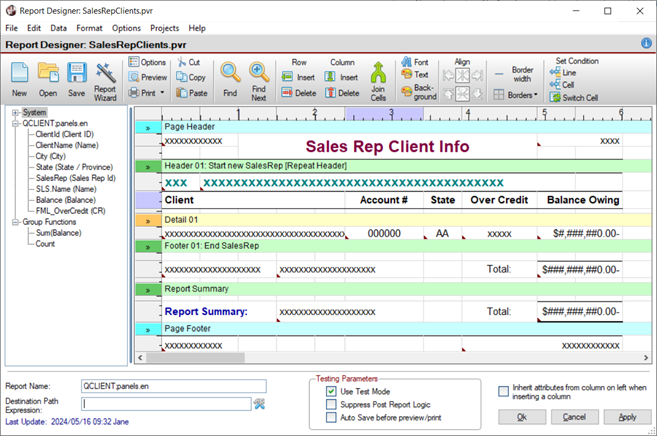Enable Suppress Post Report Logic
The width and height of the screenshot is (657, 436).
331,404
